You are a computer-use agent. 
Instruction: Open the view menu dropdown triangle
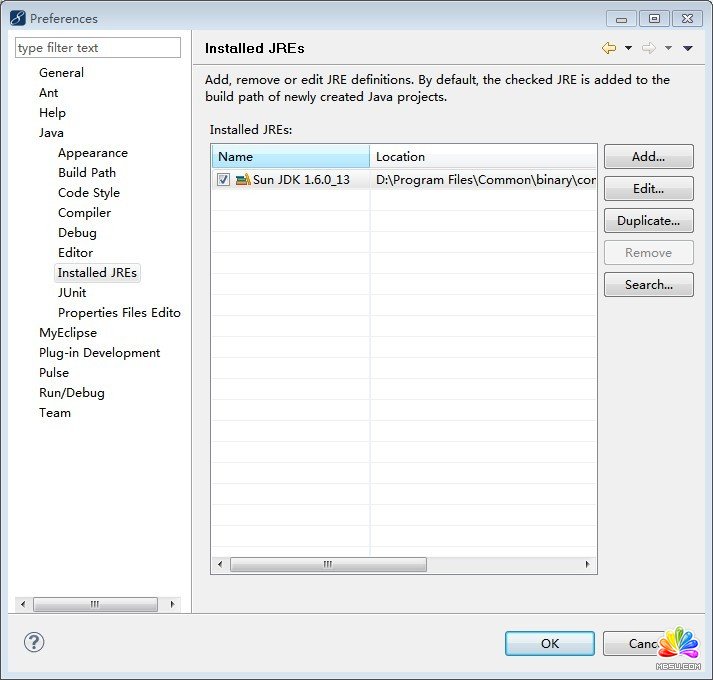point(688,48)
